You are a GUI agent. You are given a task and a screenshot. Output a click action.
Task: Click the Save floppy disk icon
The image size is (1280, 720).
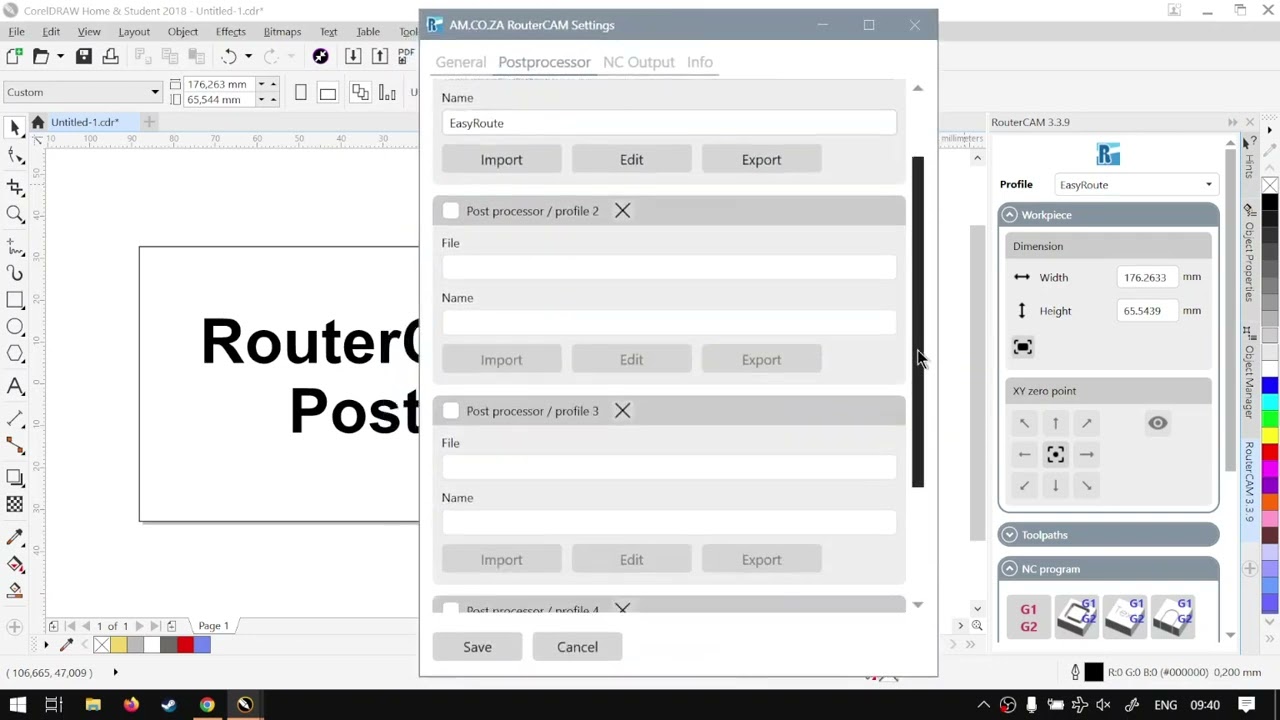[x=84, y=57]
